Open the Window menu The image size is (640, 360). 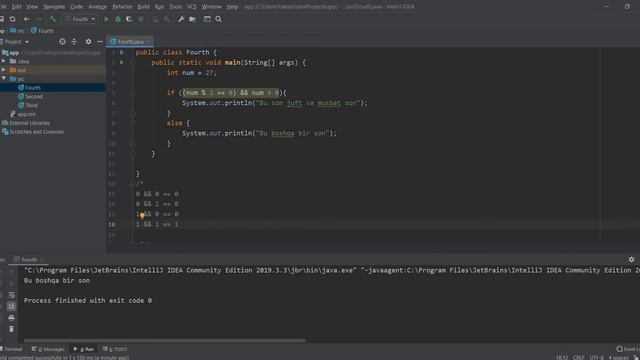tap(211, 7)
